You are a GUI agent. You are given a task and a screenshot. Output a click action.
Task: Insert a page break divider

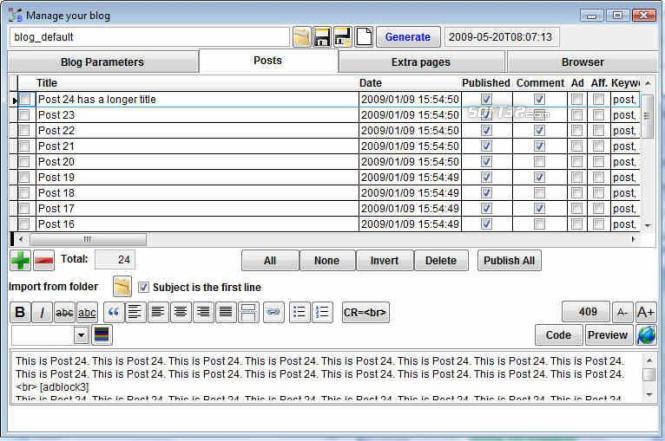(248, 313)
